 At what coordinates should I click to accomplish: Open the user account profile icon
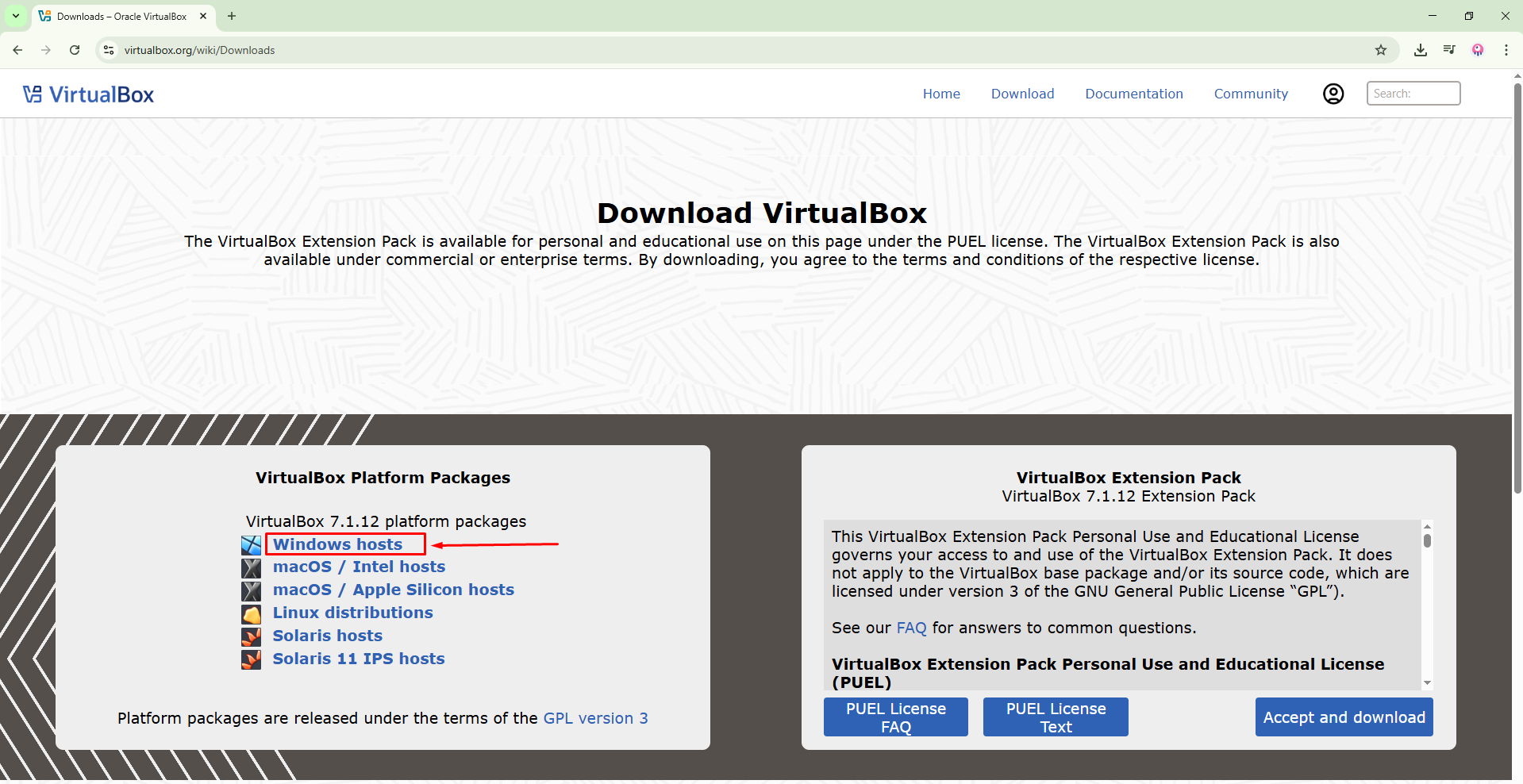[x=1333, y=94]
